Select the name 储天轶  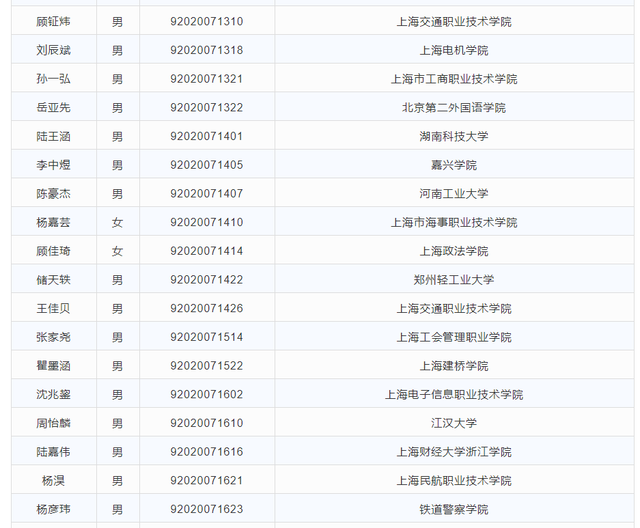click(53, 280)
